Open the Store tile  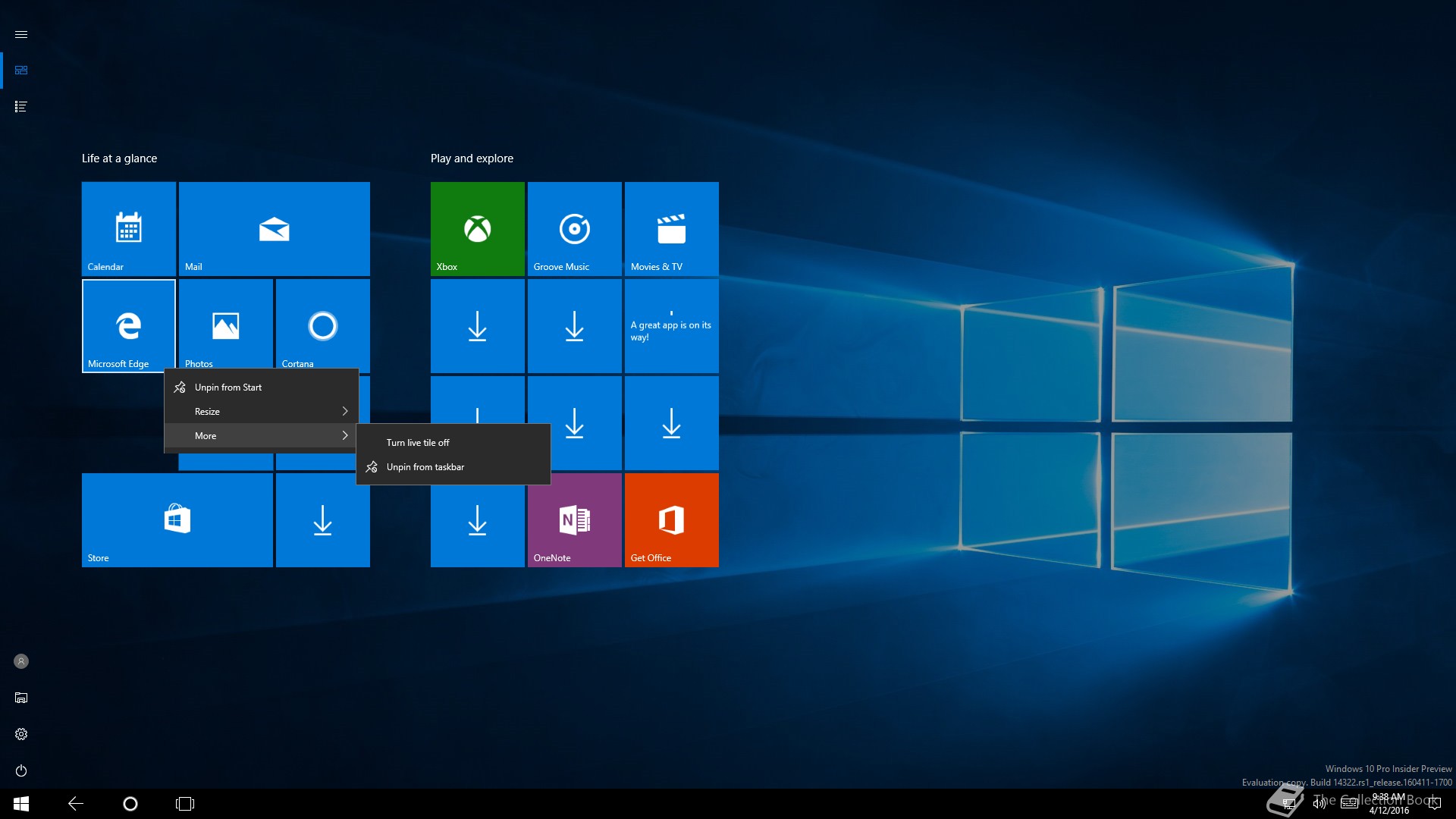click(177, 520)
